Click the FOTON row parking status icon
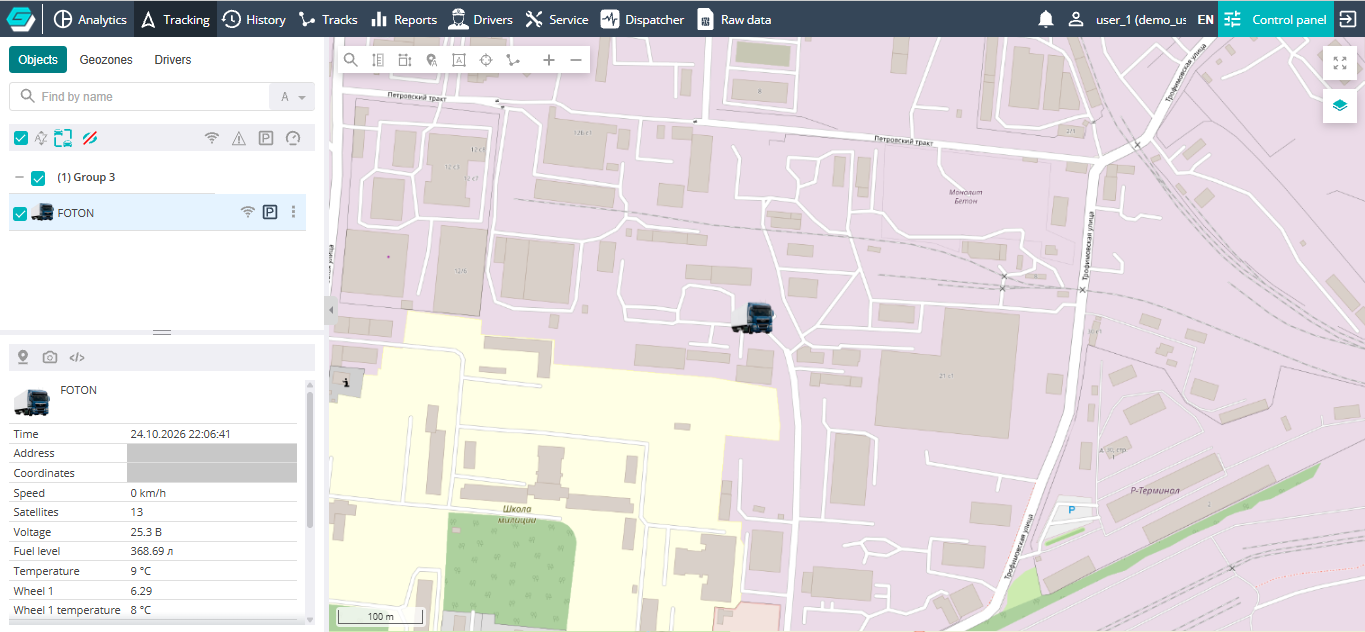This screenshot has height=632, width=1365. pos(270,212)
